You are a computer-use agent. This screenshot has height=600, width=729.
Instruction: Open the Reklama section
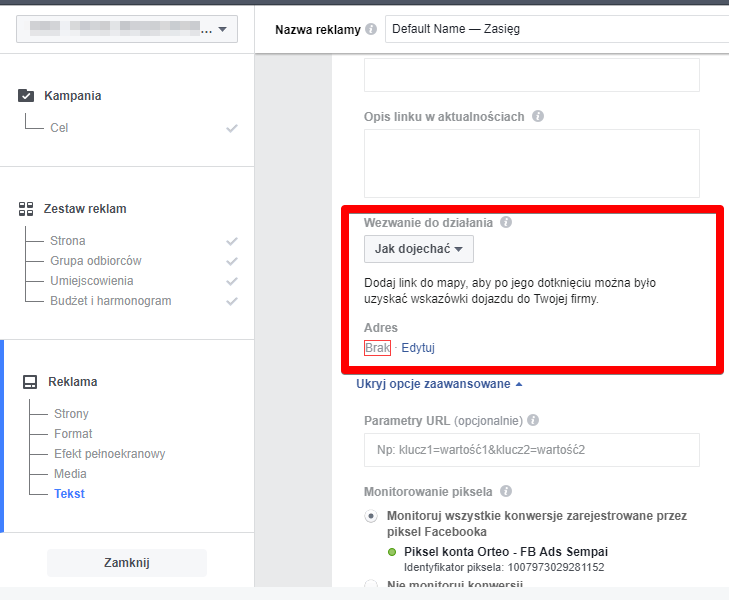coord(73,382)
